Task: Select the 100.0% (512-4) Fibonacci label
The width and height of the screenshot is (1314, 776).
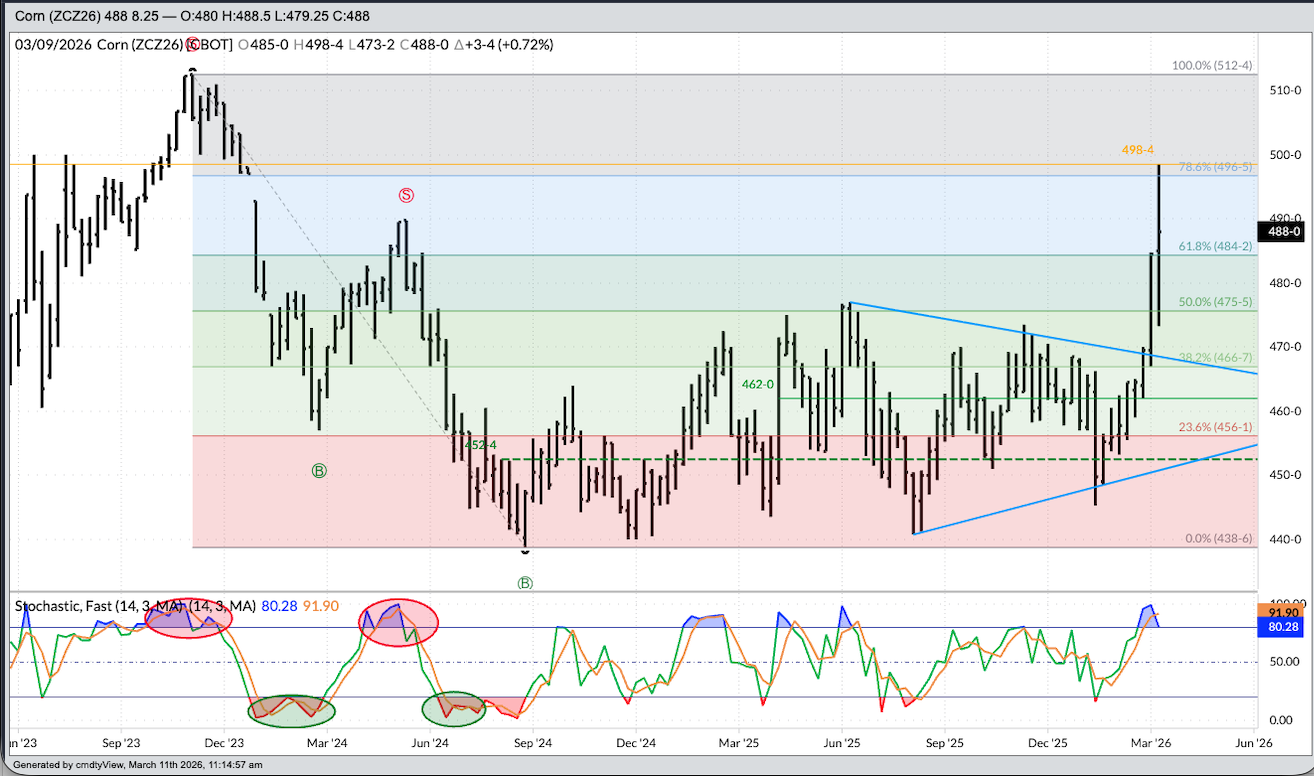Action: (x=1212, y=66)
